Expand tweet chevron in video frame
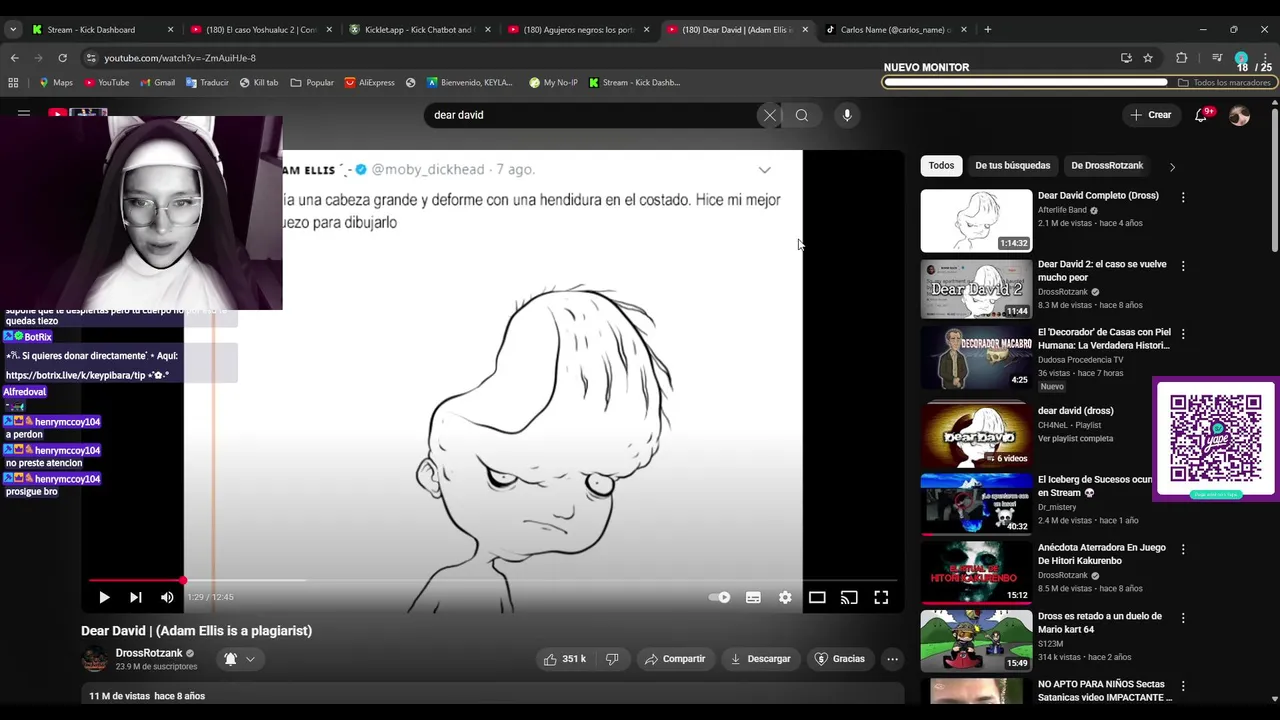Image resolution: width=1280 pixels, height=720 pixels. pyautogui.click(x=764, y=170)
